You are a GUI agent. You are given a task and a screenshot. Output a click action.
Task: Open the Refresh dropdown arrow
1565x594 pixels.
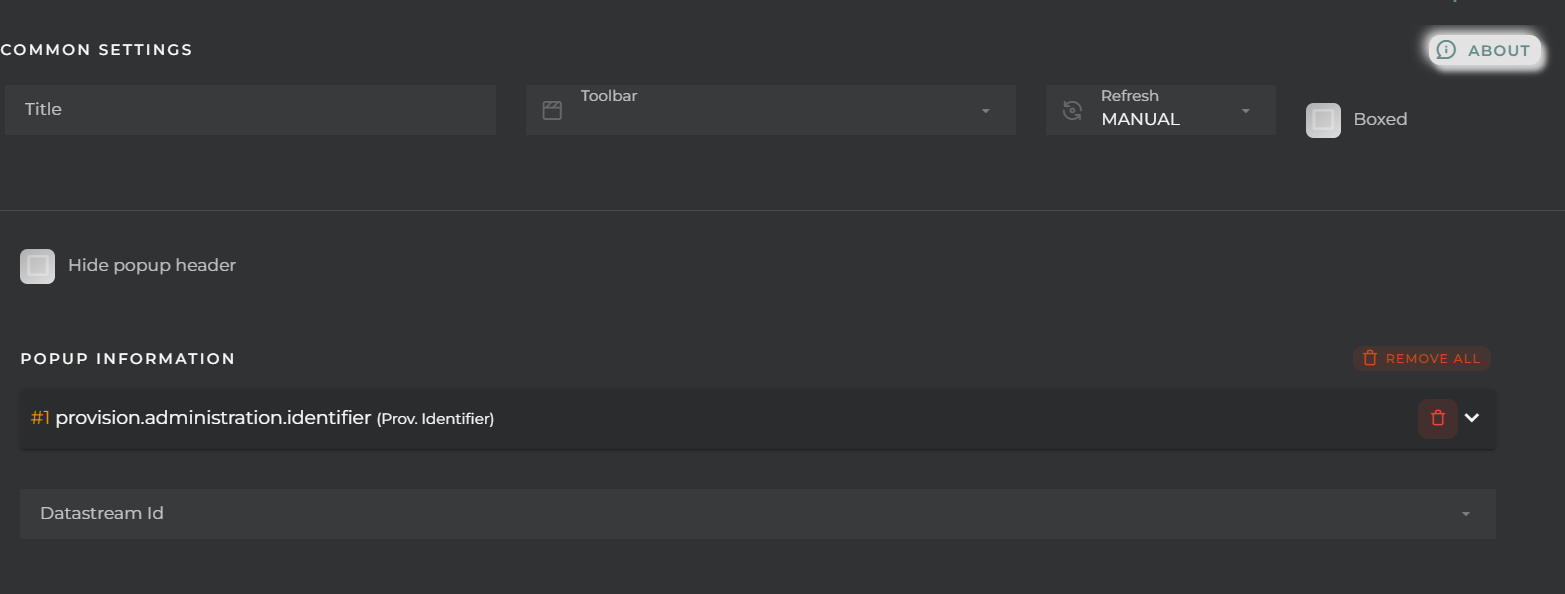pos(1245,110)
